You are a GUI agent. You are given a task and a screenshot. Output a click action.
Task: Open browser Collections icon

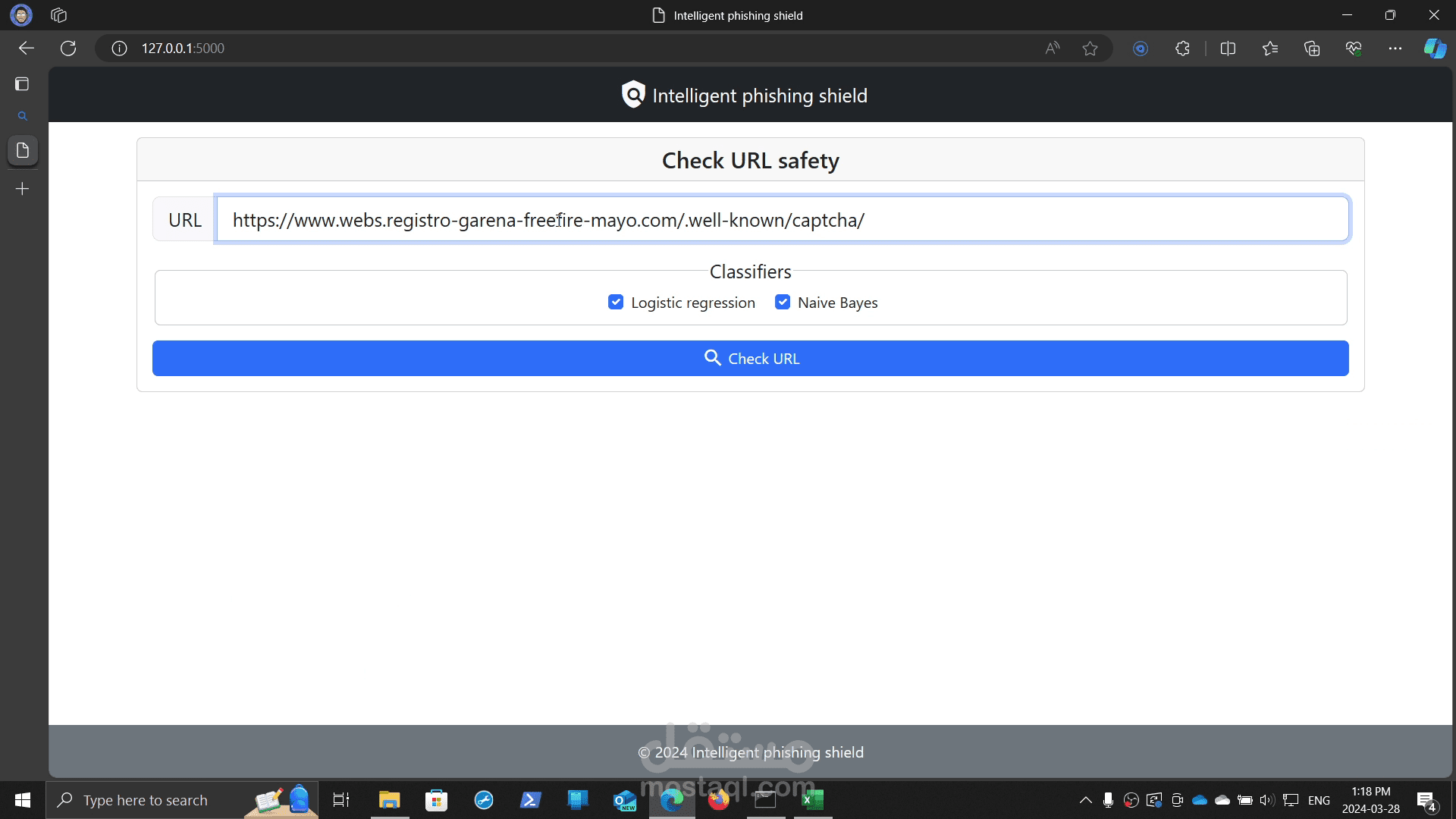tap(1312, 49)
